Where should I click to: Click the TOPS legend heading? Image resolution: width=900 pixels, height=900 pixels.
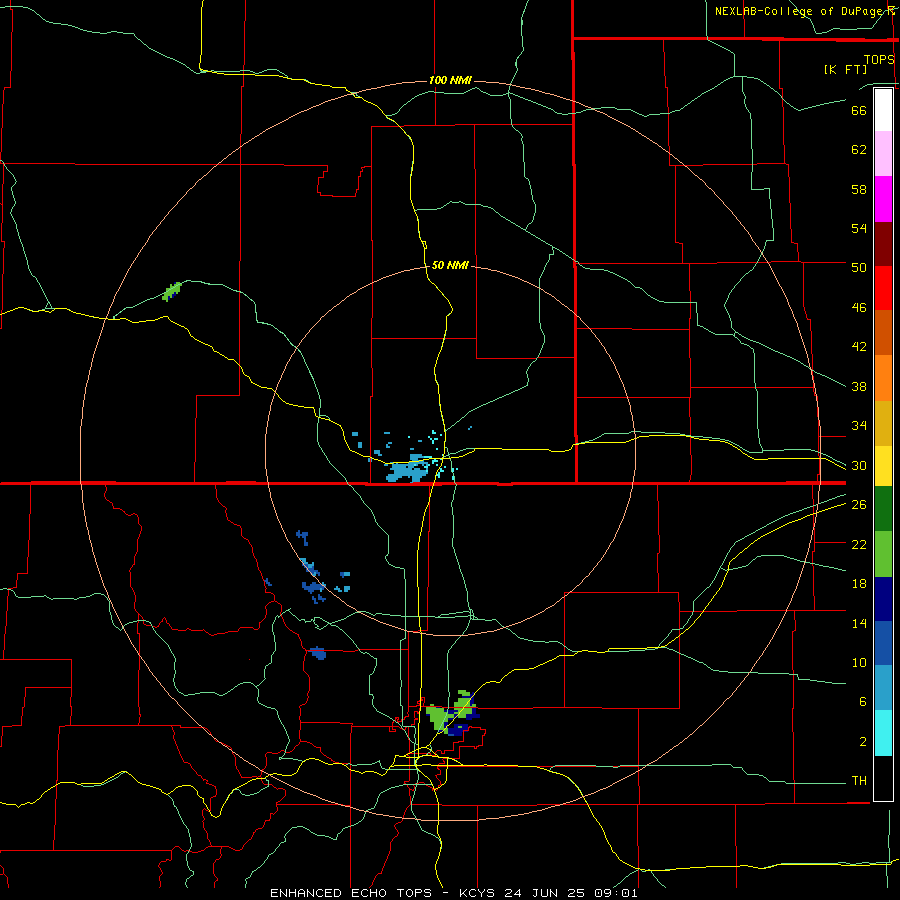pos(879,59)
